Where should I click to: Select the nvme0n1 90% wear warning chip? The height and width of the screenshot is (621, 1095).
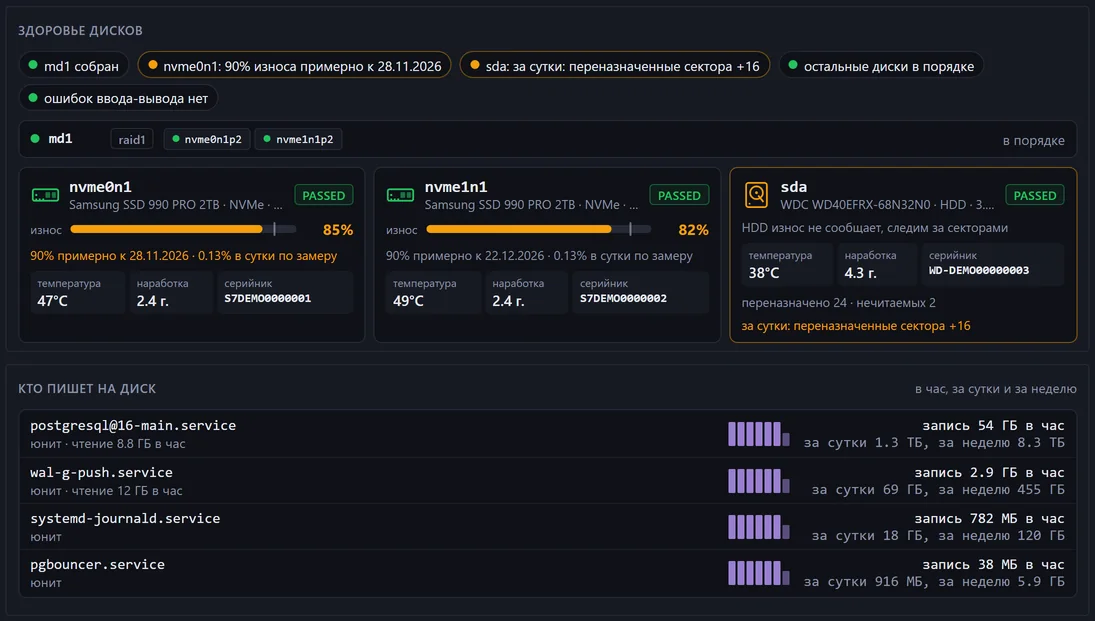[295, 66]
